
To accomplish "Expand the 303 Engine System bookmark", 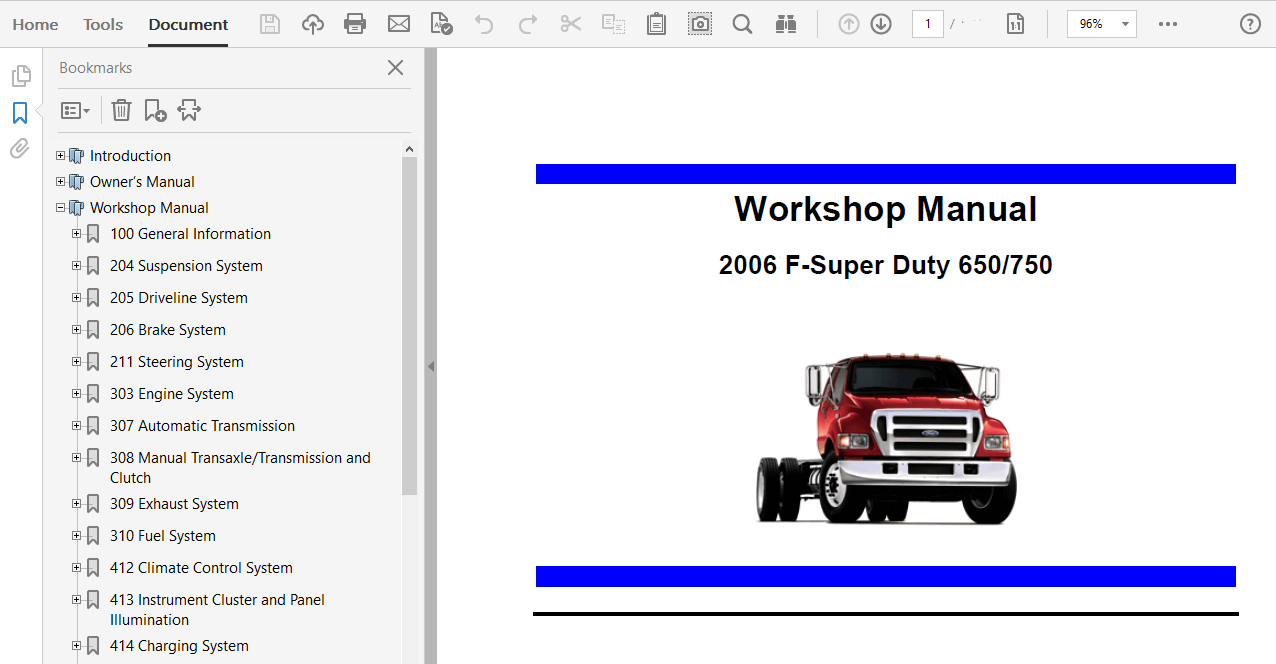I will [x=76, y=393].
